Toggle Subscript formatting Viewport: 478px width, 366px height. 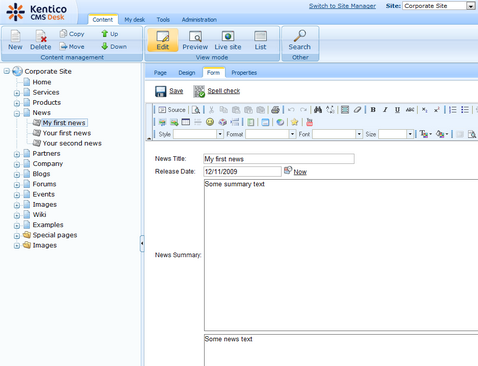424,110
